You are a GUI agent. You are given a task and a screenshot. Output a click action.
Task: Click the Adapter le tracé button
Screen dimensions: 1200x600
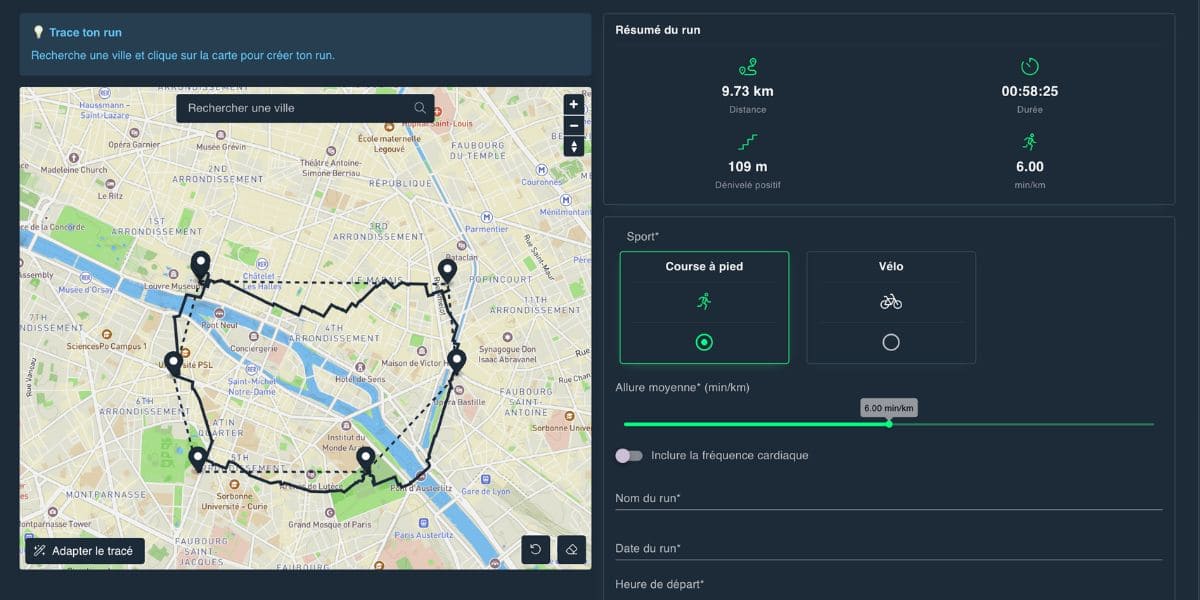click(x=85, y=551)
